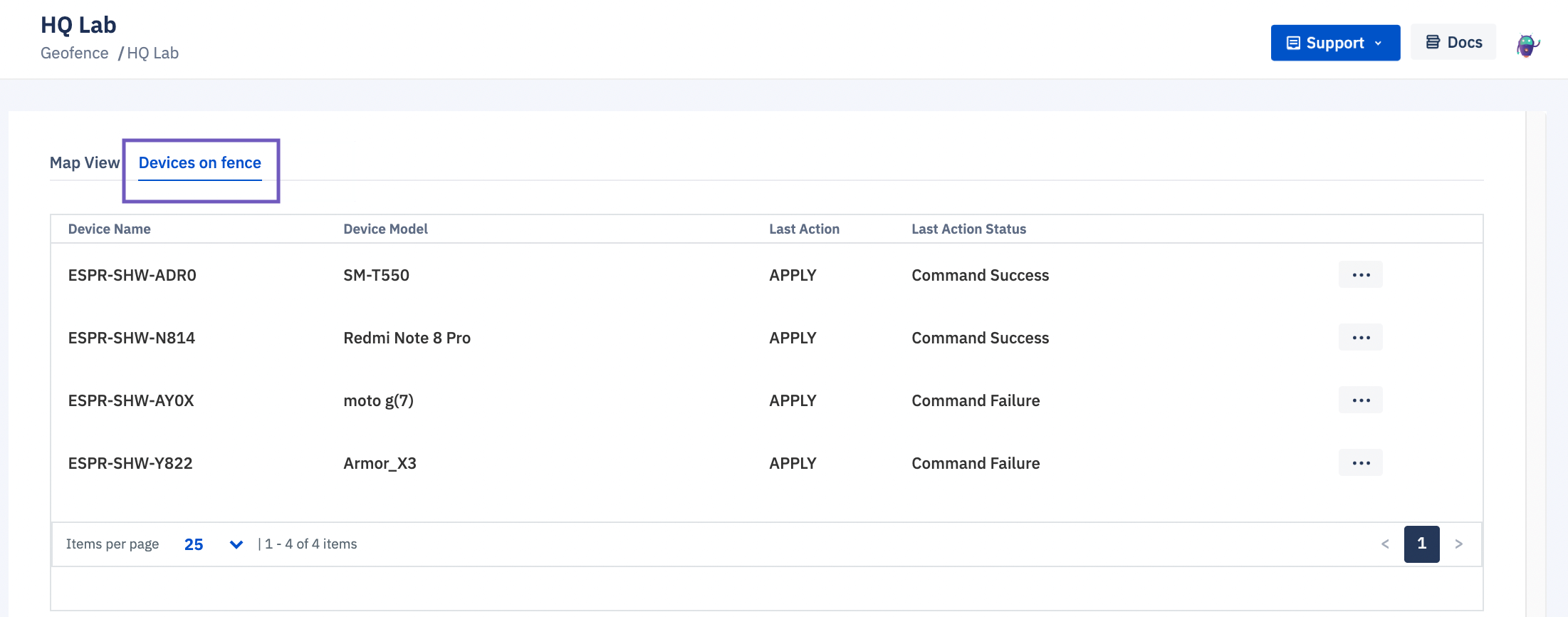Click Command Success status for ESPR-SHW-N814
The height and width of the screenshot is (617, 1568).
point(980,338)
